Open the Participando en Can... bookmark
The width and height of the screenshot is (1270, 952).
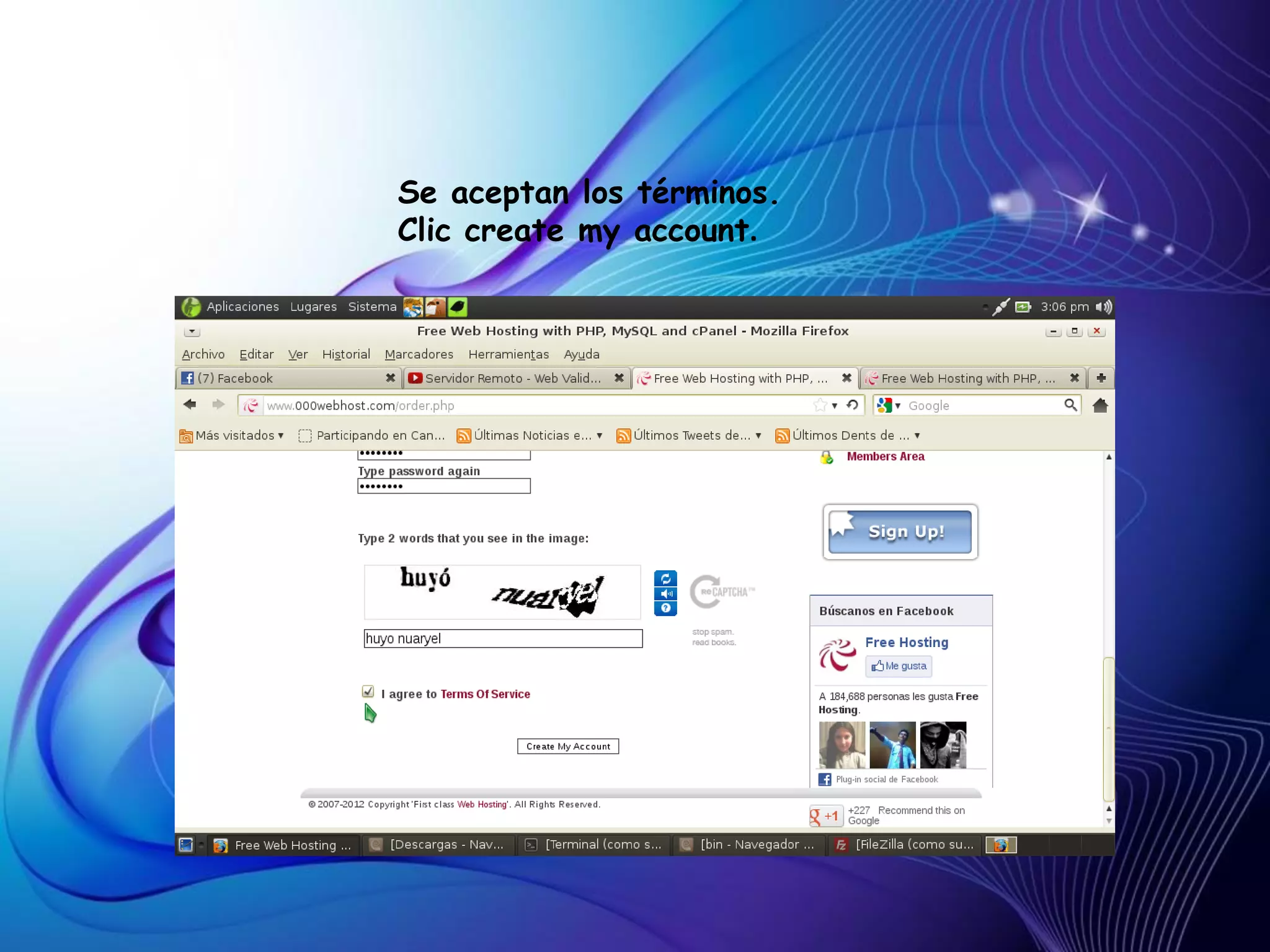[x=372, y=436]
